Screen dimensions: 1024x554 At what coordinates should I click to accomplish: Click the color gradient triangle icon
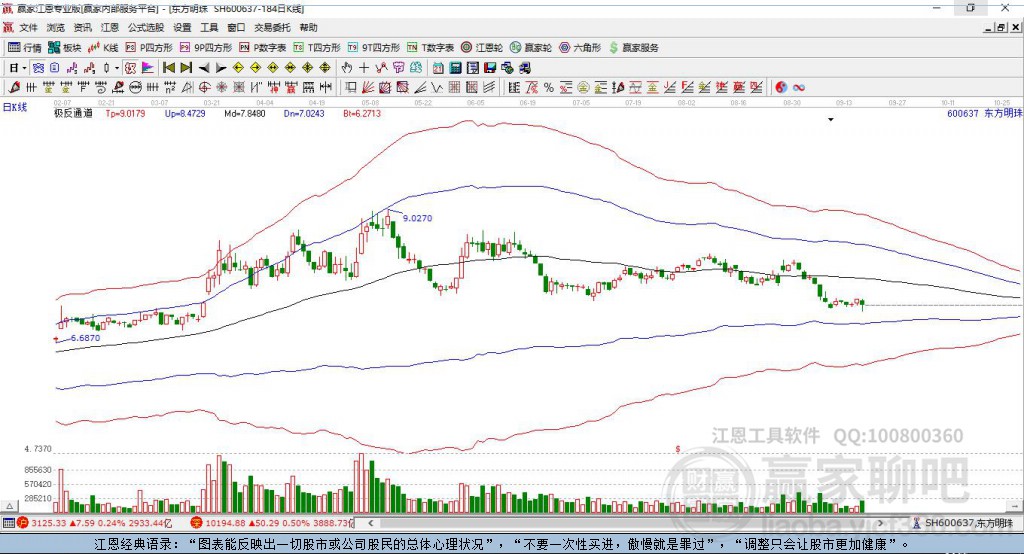(148, 68)
